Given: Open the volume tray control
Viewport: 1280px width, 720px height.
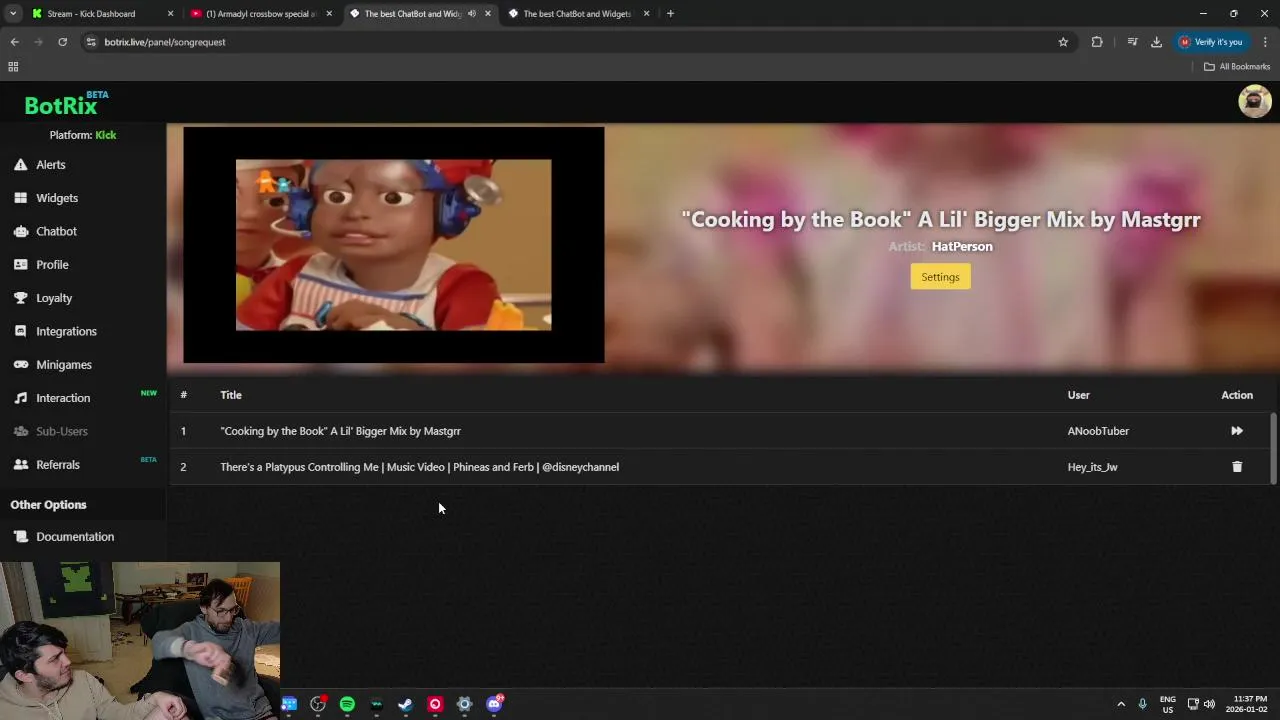Looking at the screenshot, I should pos(1209,704).
